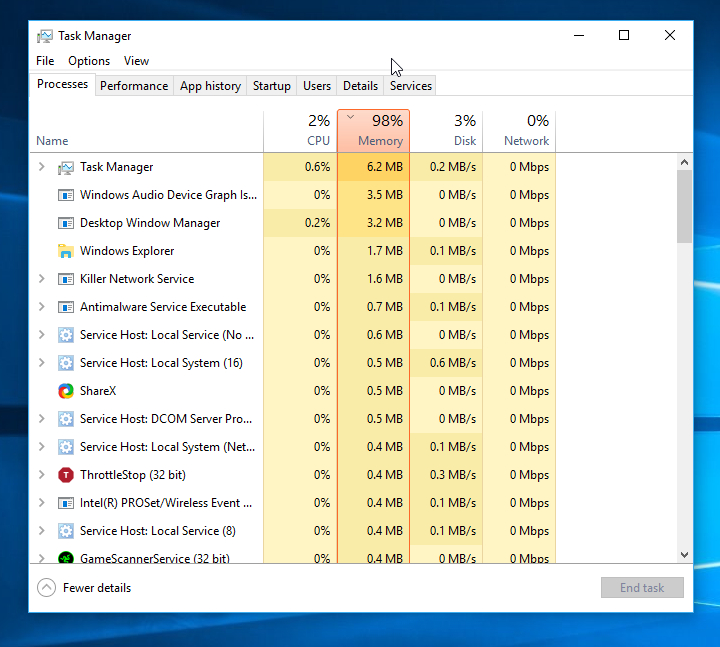Expand the Task Manager process group
Image resolution: width=720 pixels, height=647 pixels.
[x=41, y=167]
